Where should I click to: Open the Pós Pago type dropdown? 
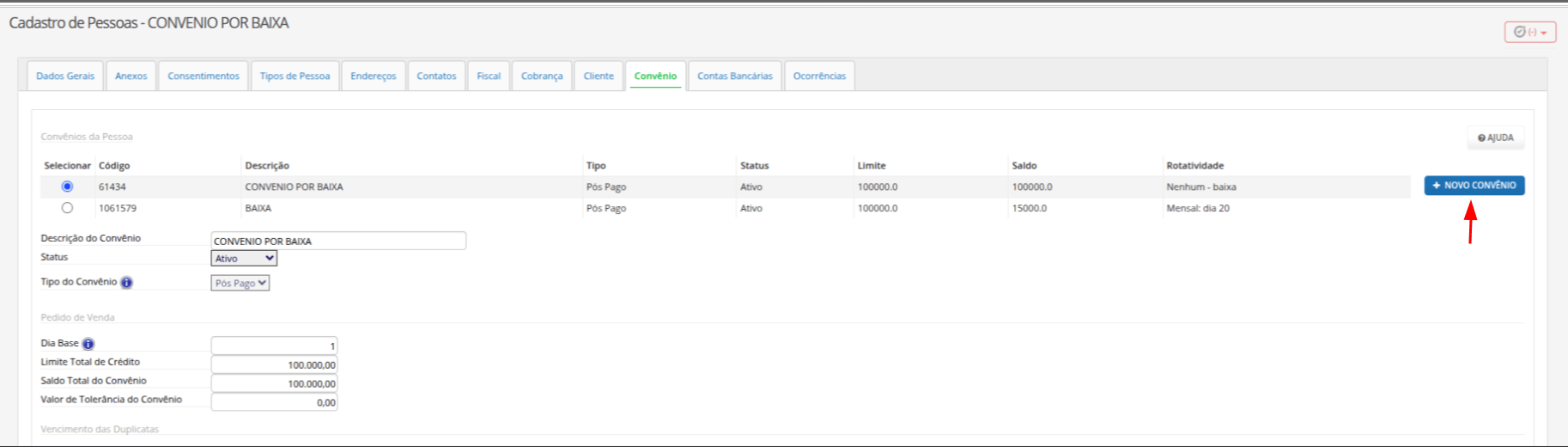[x=240, y=283]
